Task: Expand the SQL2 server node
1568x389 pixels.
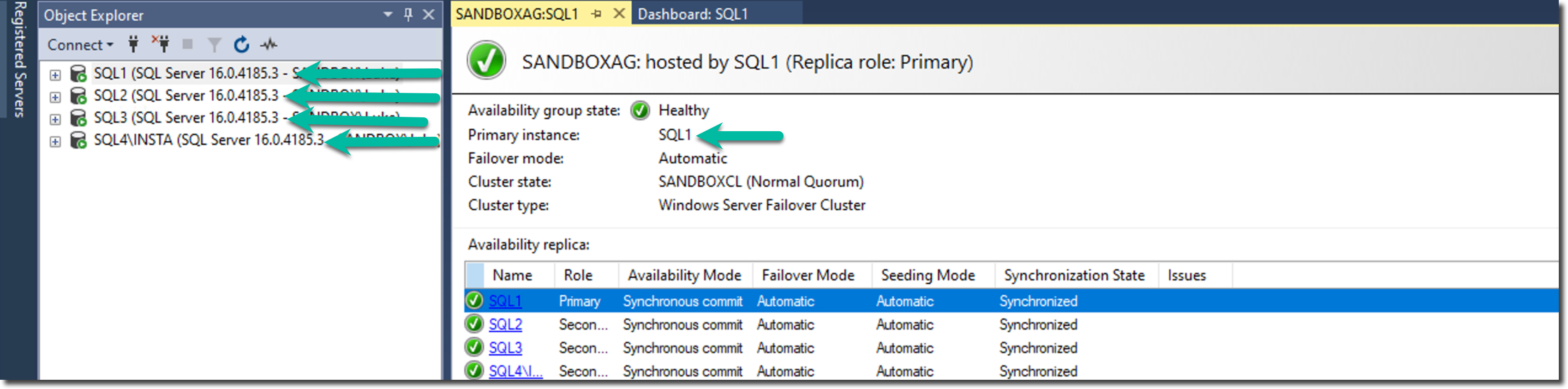Action: pyautogui.click(x=55, y=97)
